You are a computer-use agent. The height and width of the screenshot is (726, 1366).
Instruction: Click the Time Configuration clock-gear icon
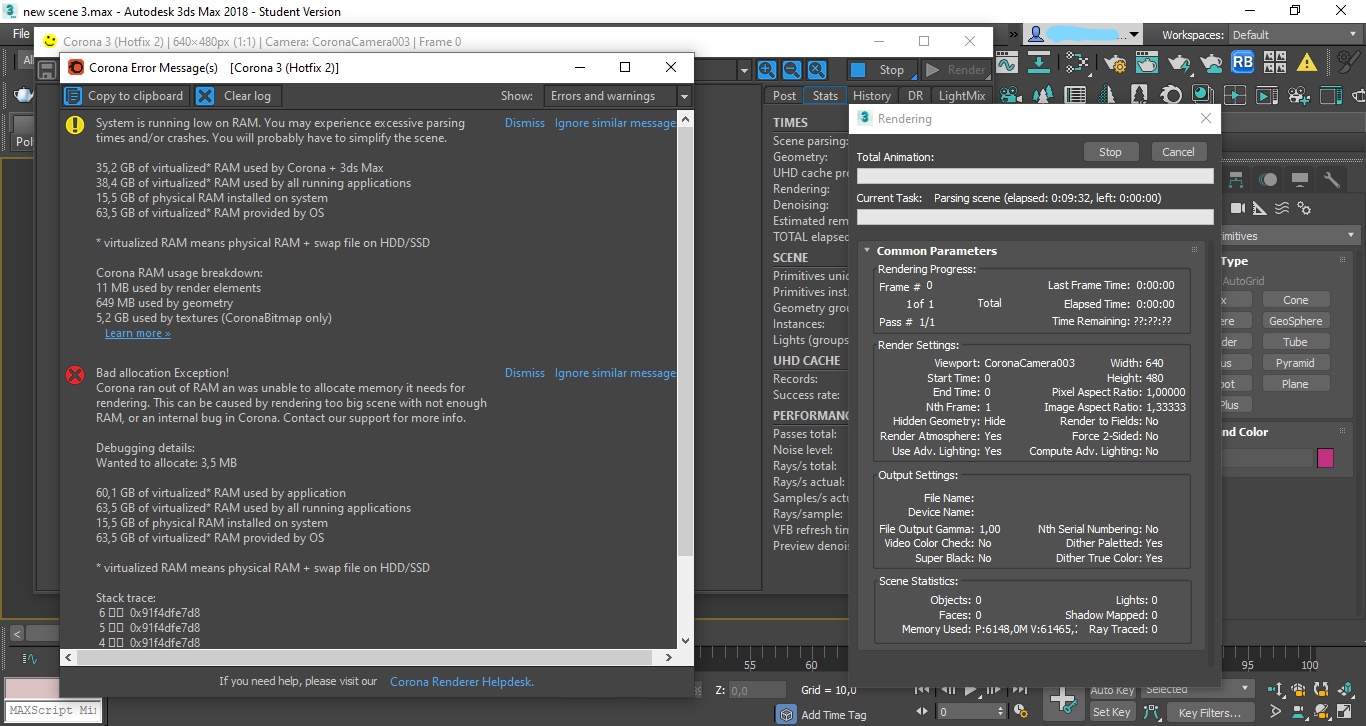1021,712
